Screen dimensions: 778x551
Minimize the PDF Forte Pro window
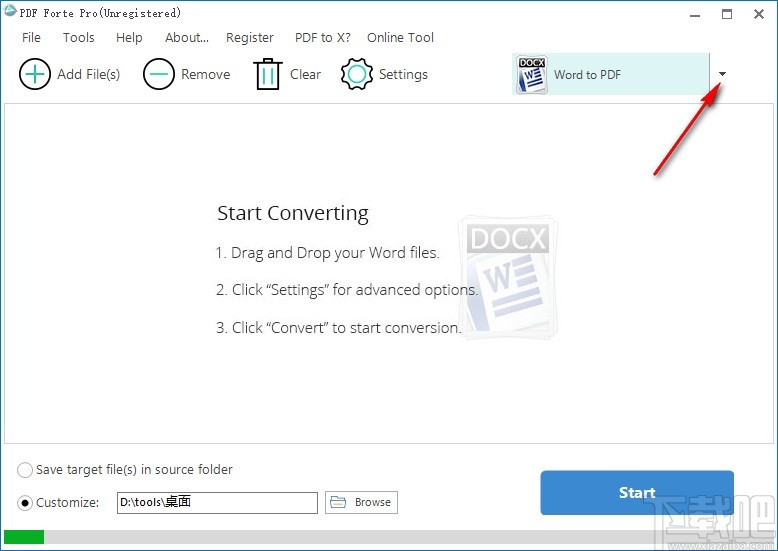tap(695, 14)
